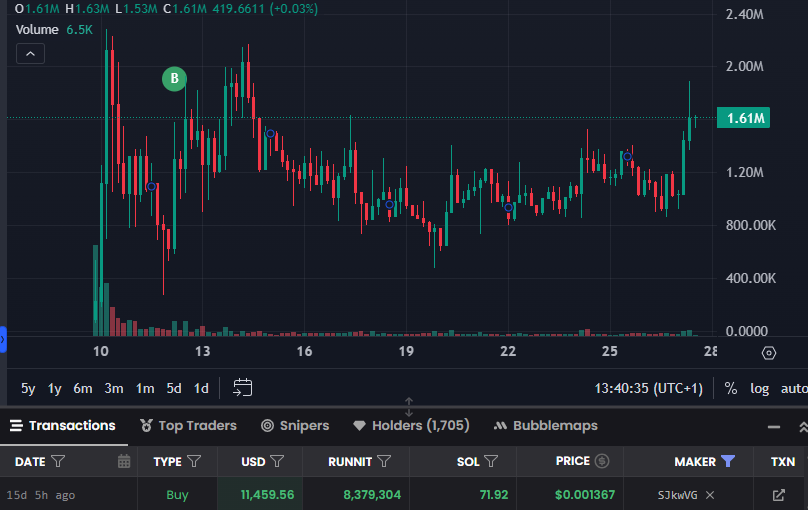Select the 6m time range

83,388
